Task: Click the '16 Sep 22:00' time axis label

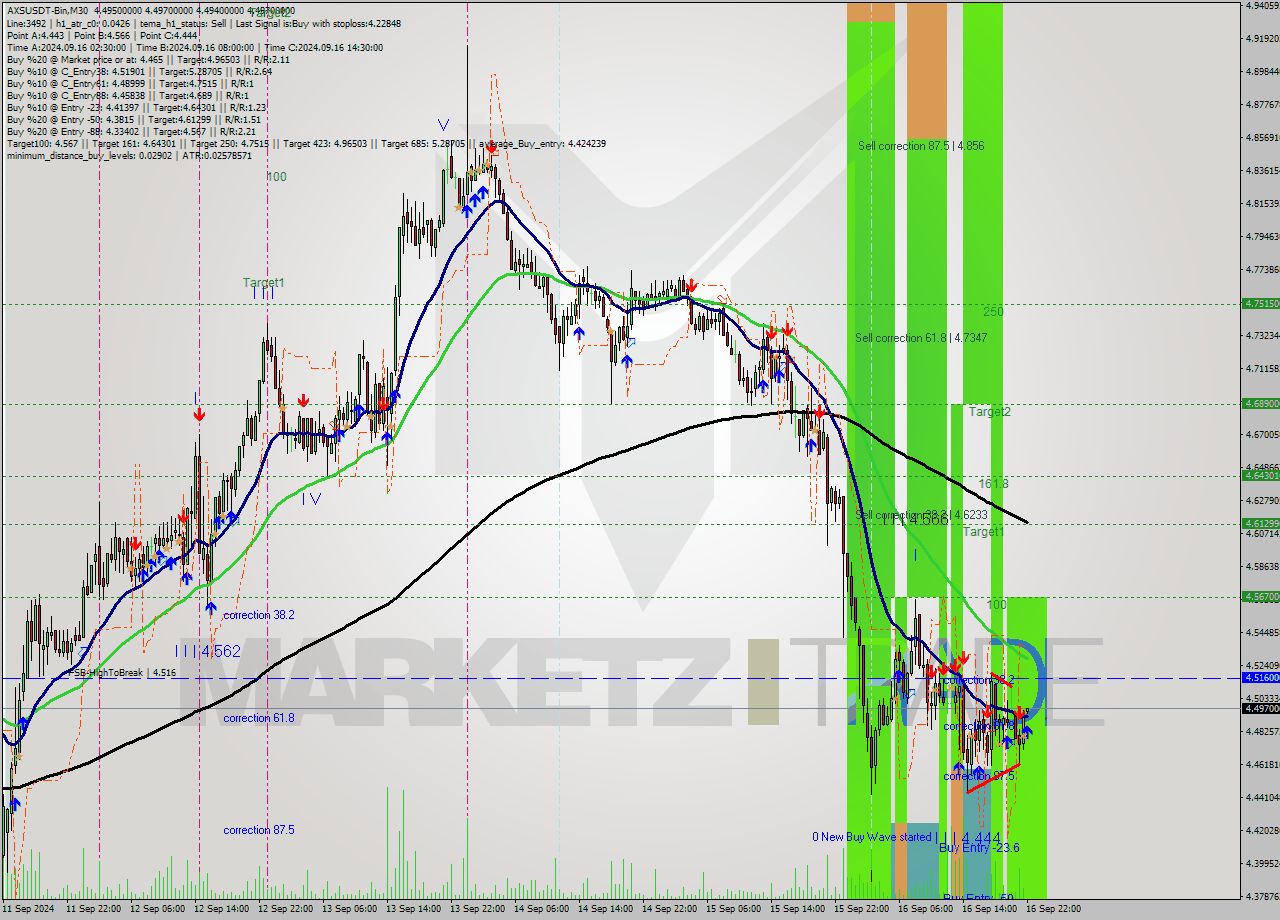Action: 1052,909
